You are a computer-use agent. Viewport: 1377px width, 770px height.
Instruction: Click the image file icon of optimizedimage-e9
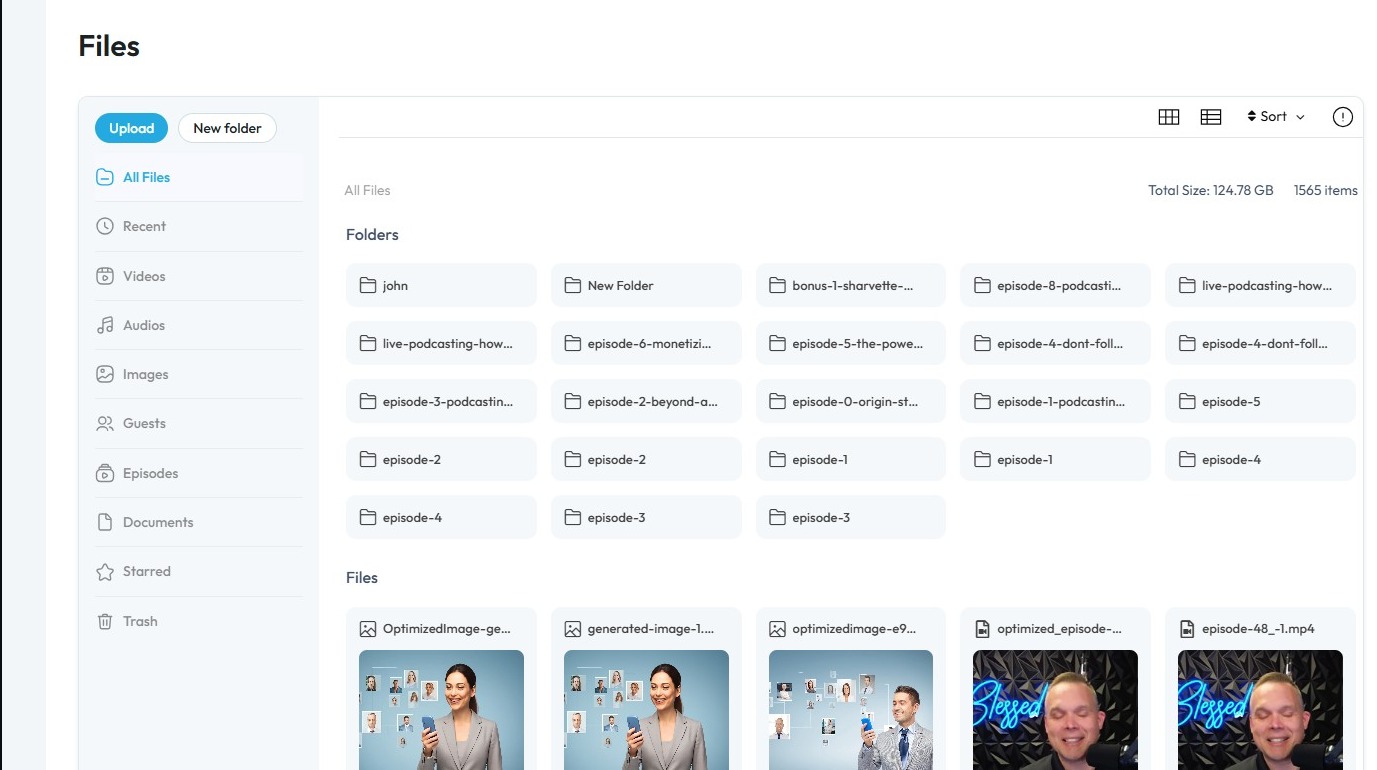coord(777,629)
